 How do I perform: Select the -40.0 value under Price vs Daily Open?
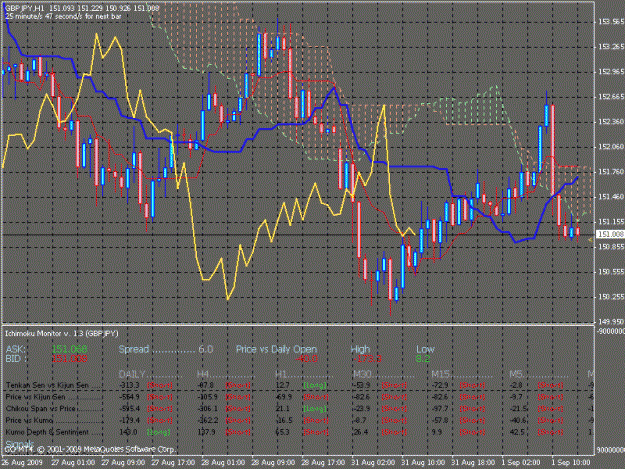pyautogui.click(x=306, y=359)
